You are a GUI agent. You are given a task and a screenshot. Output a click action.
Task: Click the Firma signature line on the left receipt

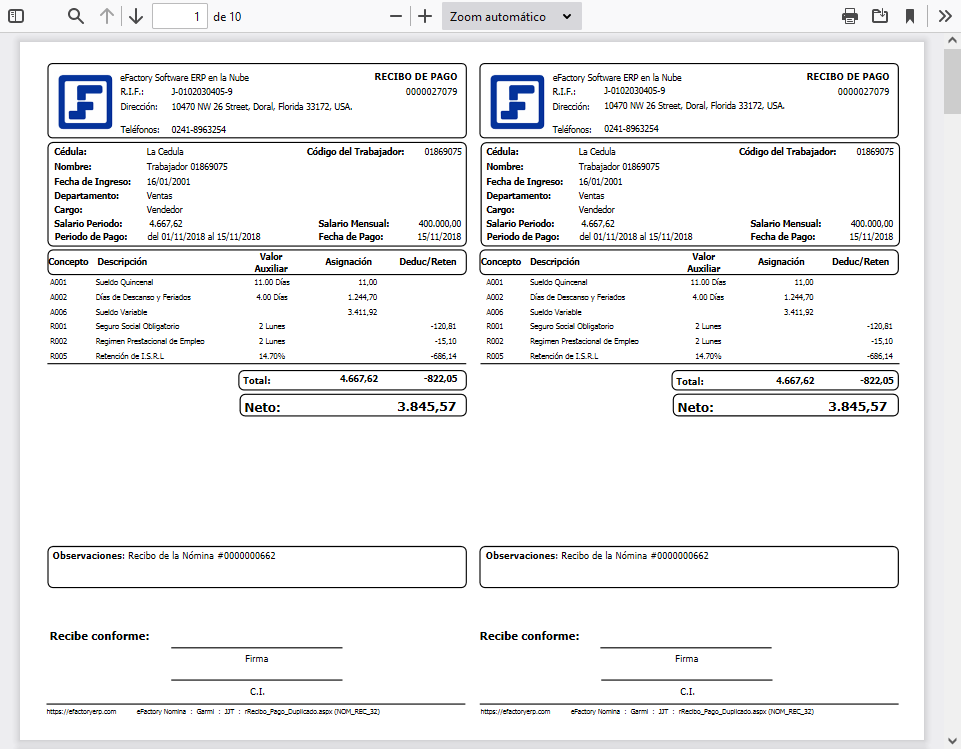click(255, 645)
